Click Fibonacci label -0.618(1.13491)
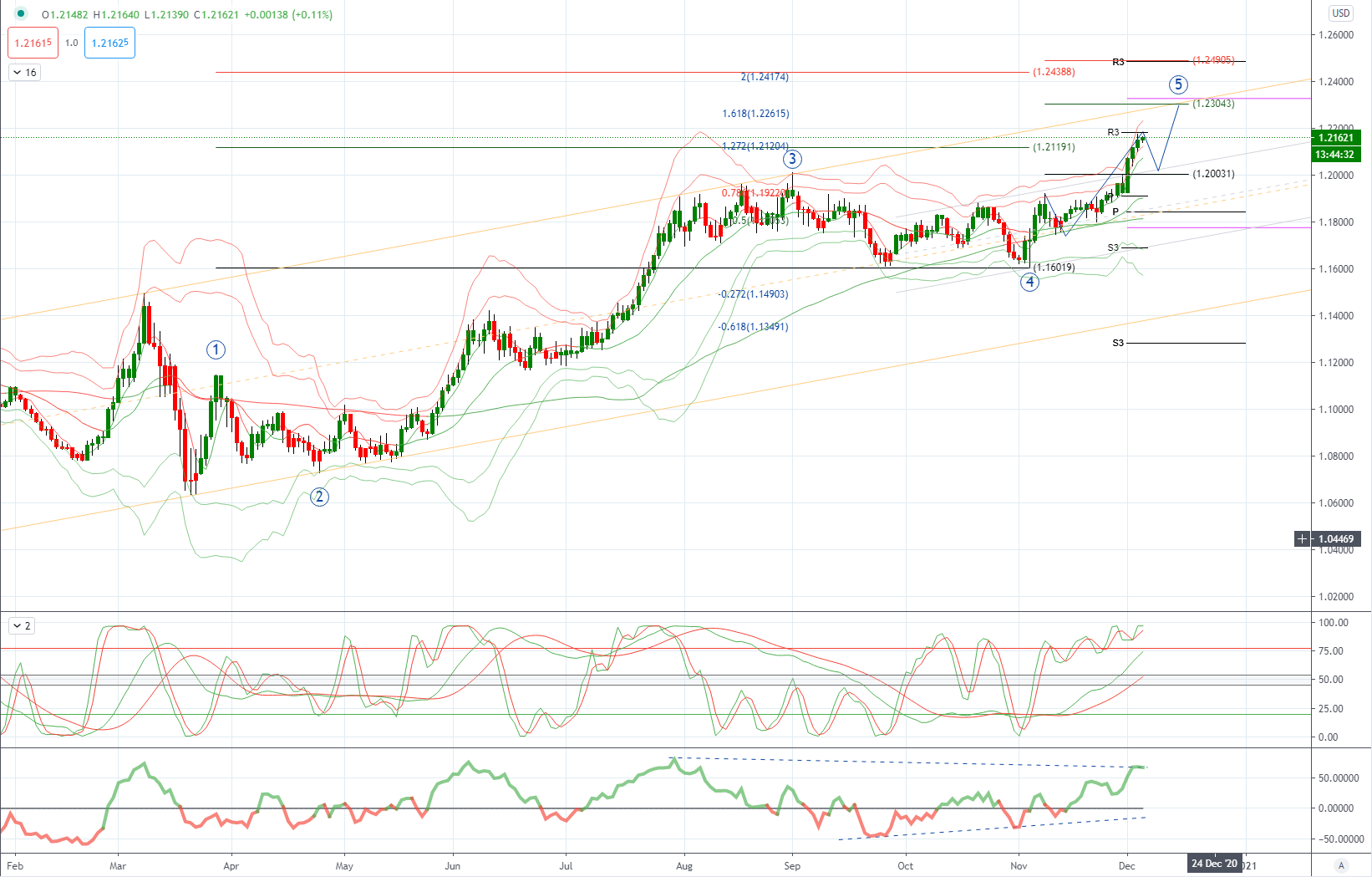This screenshot has width=1372, height=877. click(x=753, y=327)
